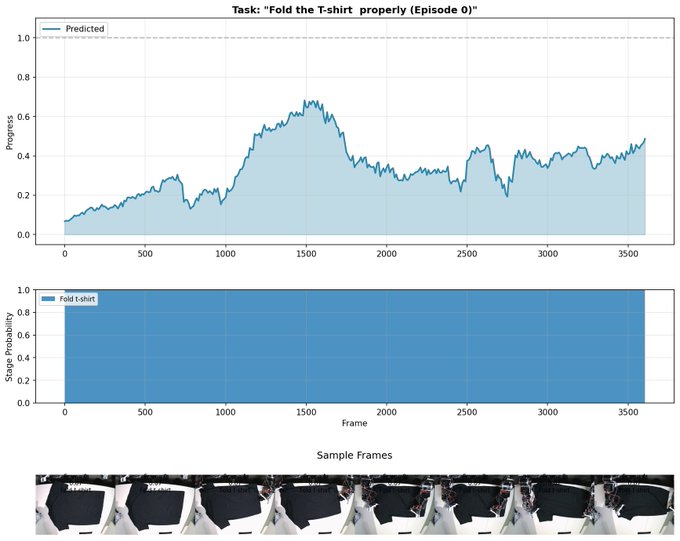This screenshot has height=541, width=680.
Task: Select the Predicted legend label
Action: (x=85, y=29)
